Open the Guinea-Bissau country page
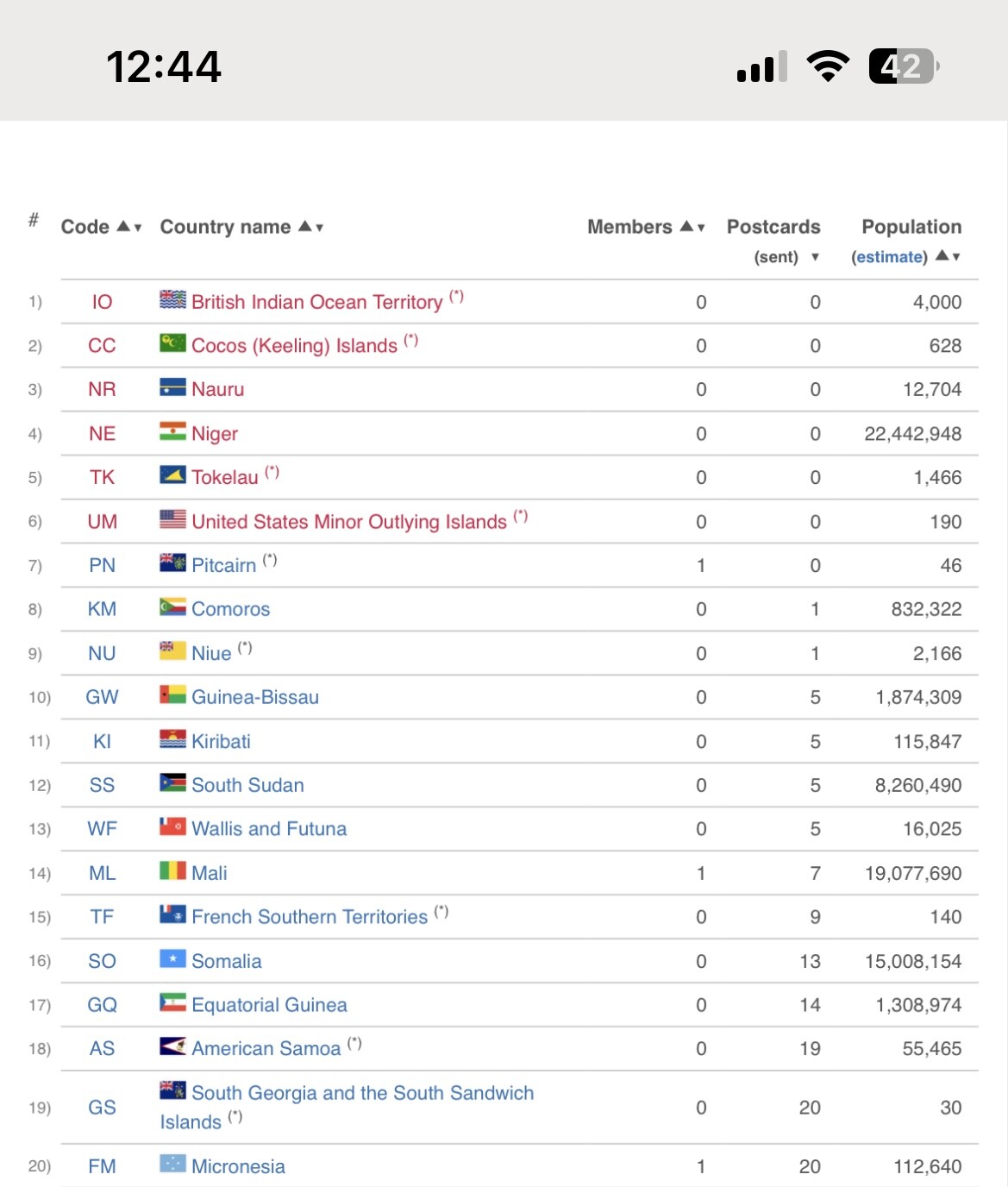1008x1187 pixels. tap(255, 697)
